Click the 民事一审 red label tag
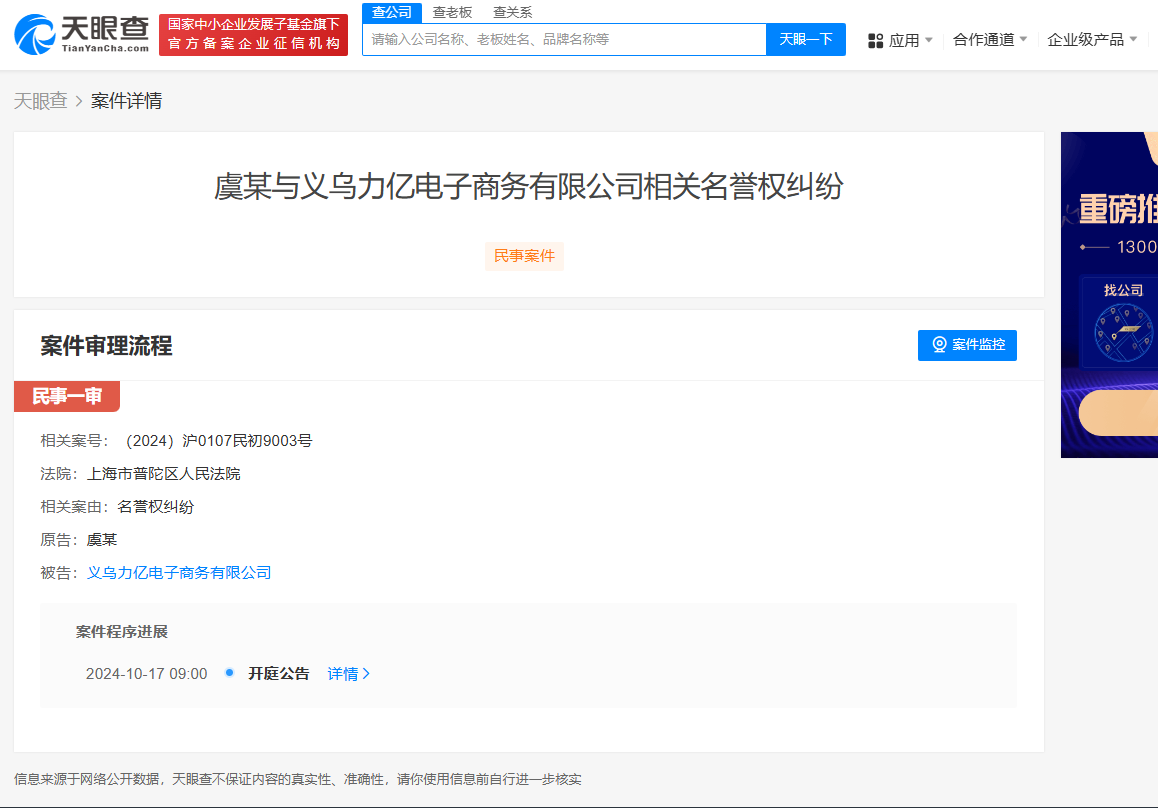Viewport: 1158px width, 808px height. [66, 396]
